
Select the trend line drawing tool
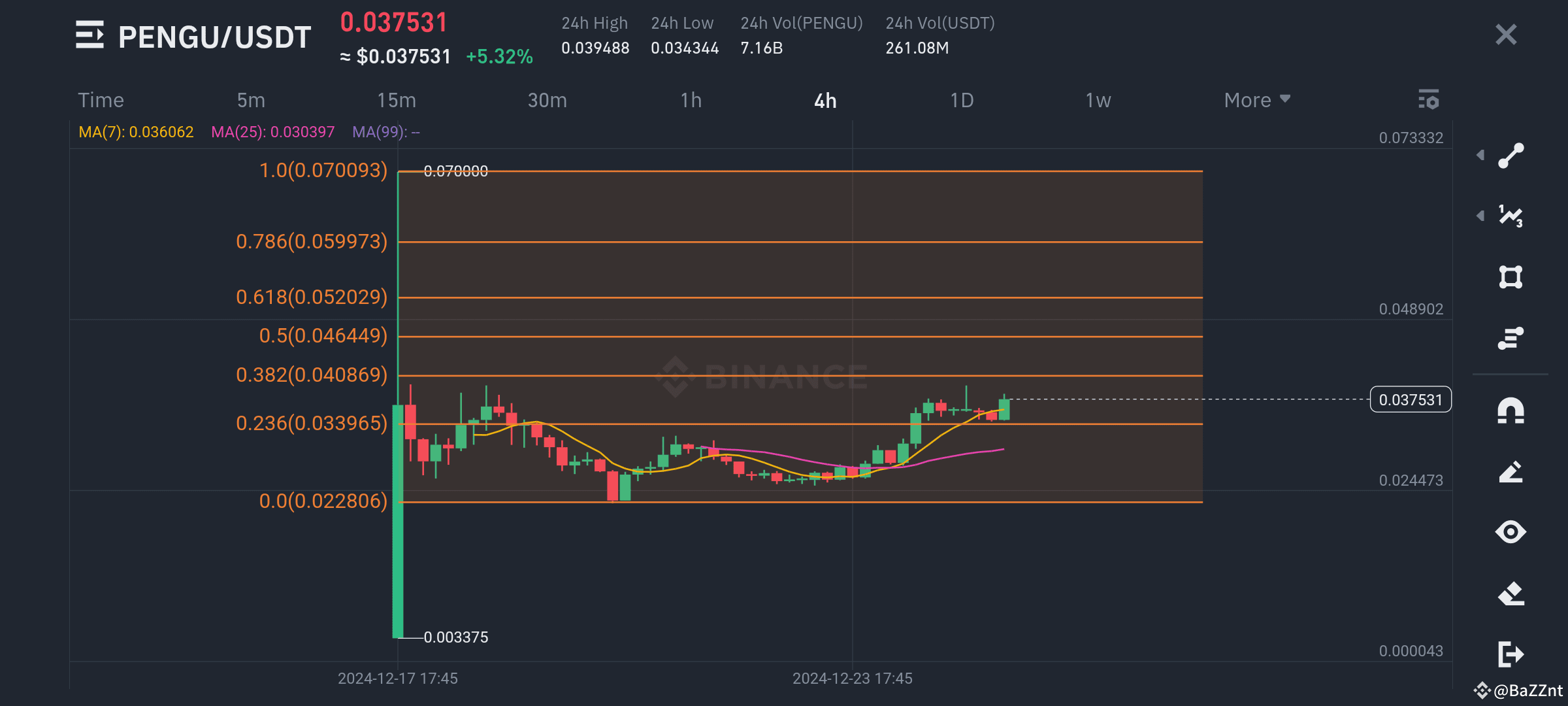1510,155
